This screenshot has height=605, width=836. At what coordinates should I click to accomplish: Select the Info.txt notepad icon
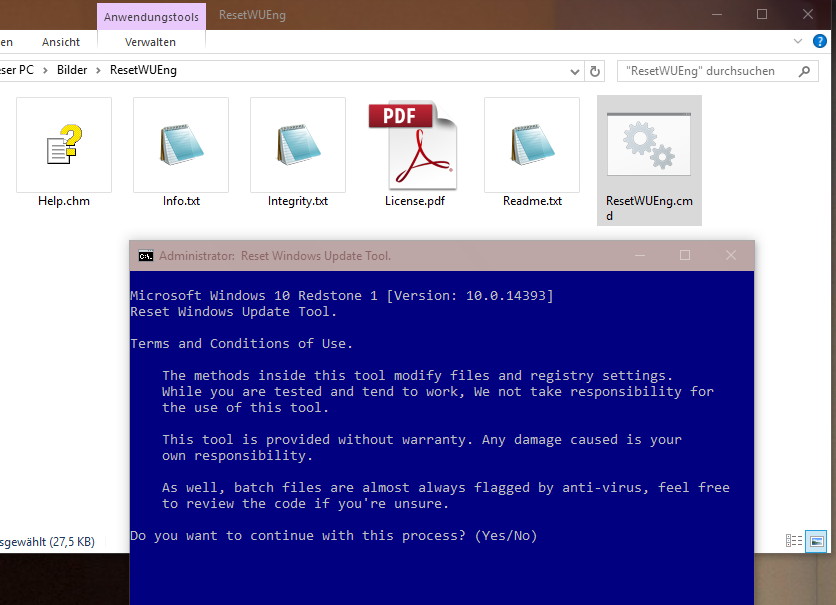181,145
